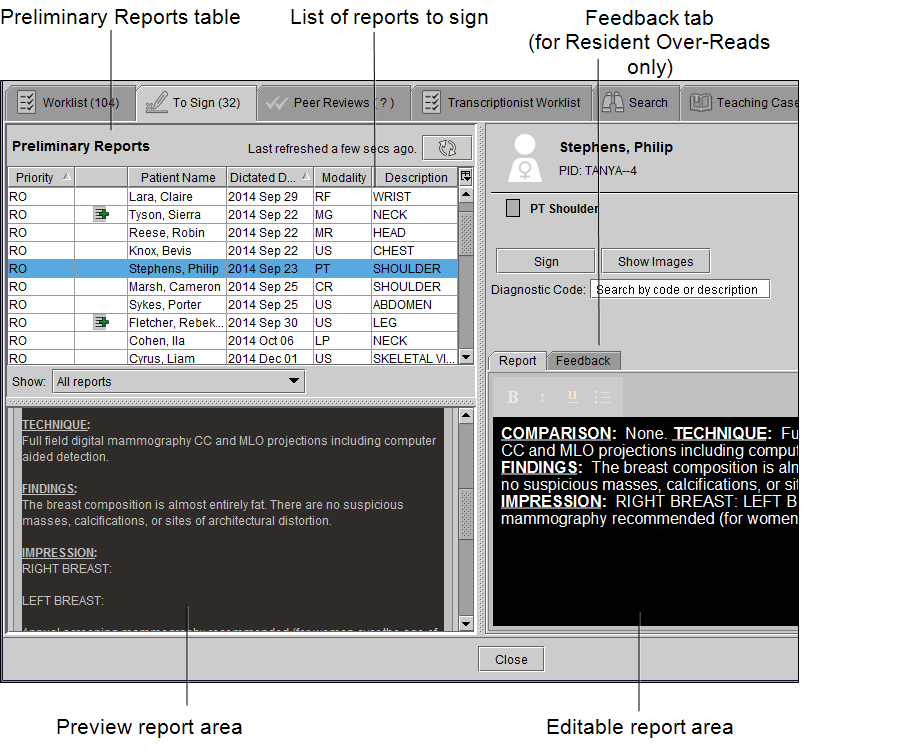This screenshot has width=900, height=755.
Task: Sort by the Priority column header
Action: (41, 177)
